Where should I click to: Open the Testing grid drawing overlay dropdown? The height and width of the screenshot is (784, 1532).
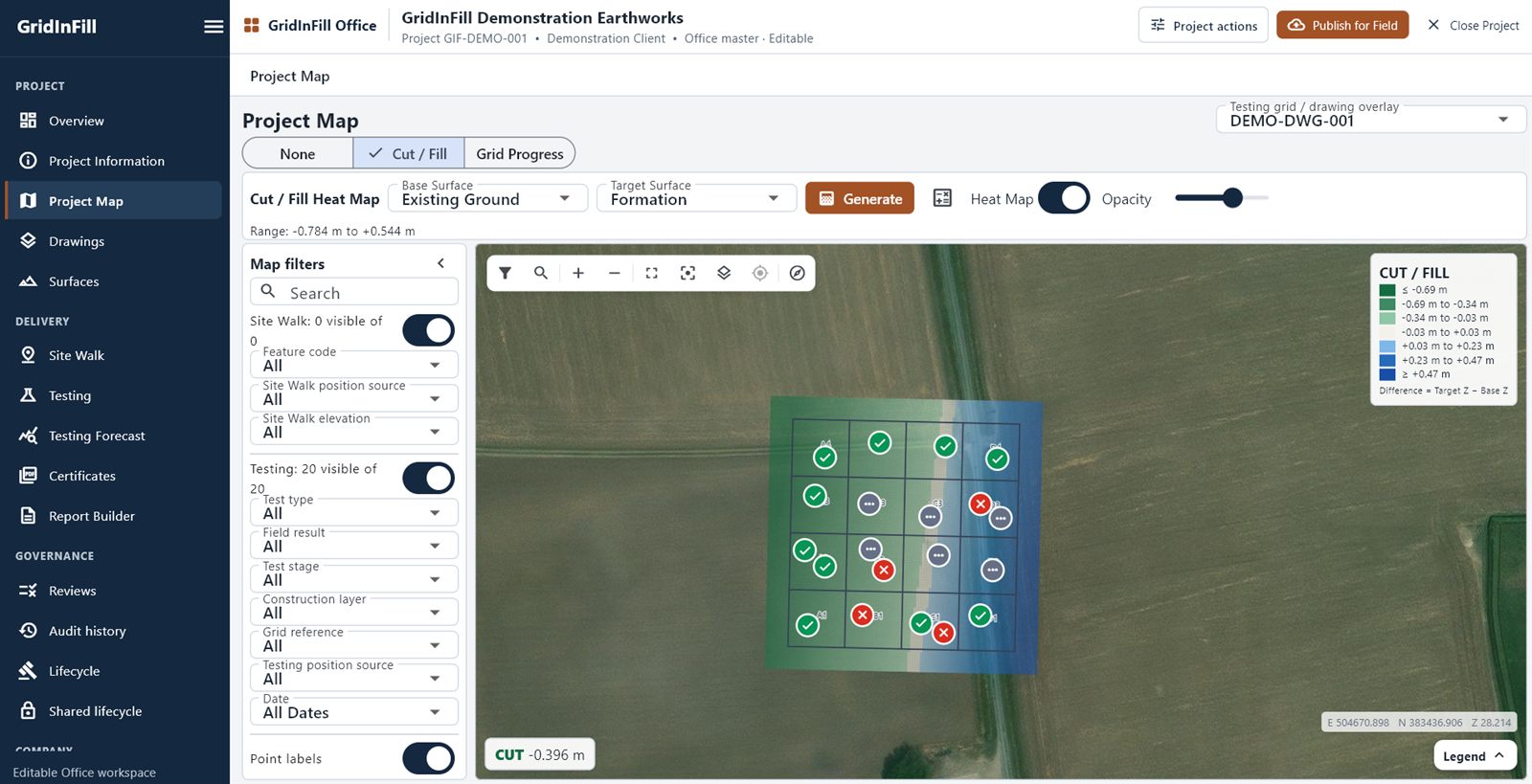click(x=1371, y=119)
